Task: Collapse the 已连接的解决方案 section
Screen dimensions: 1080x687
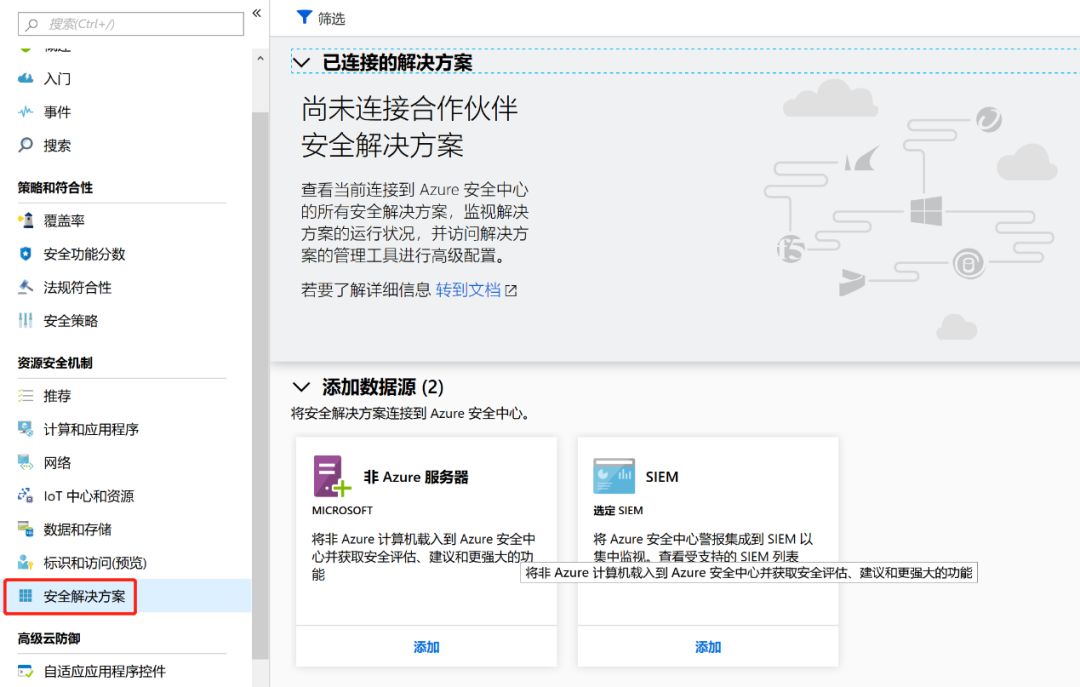Action: (x=301, y=63)
